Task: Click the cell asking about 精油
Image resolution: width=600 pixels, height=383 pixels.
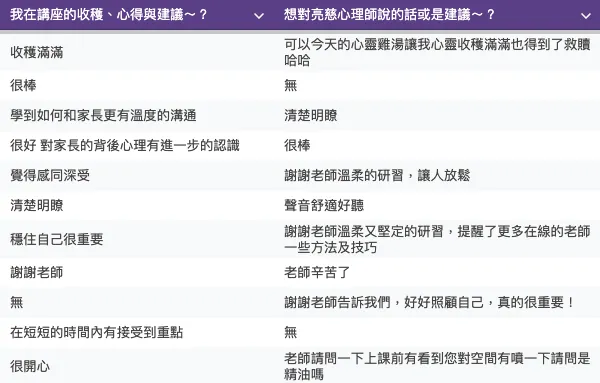Action: tap(437, 365)
